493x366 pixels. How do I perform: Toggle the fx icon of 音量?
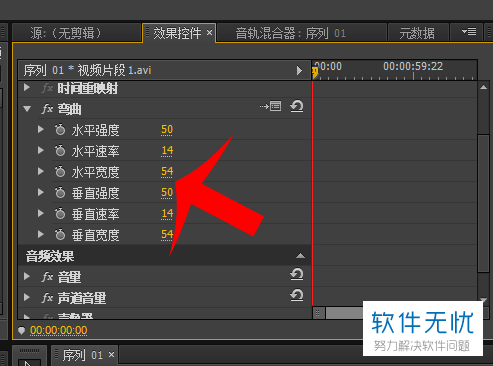tap(47, 277)
